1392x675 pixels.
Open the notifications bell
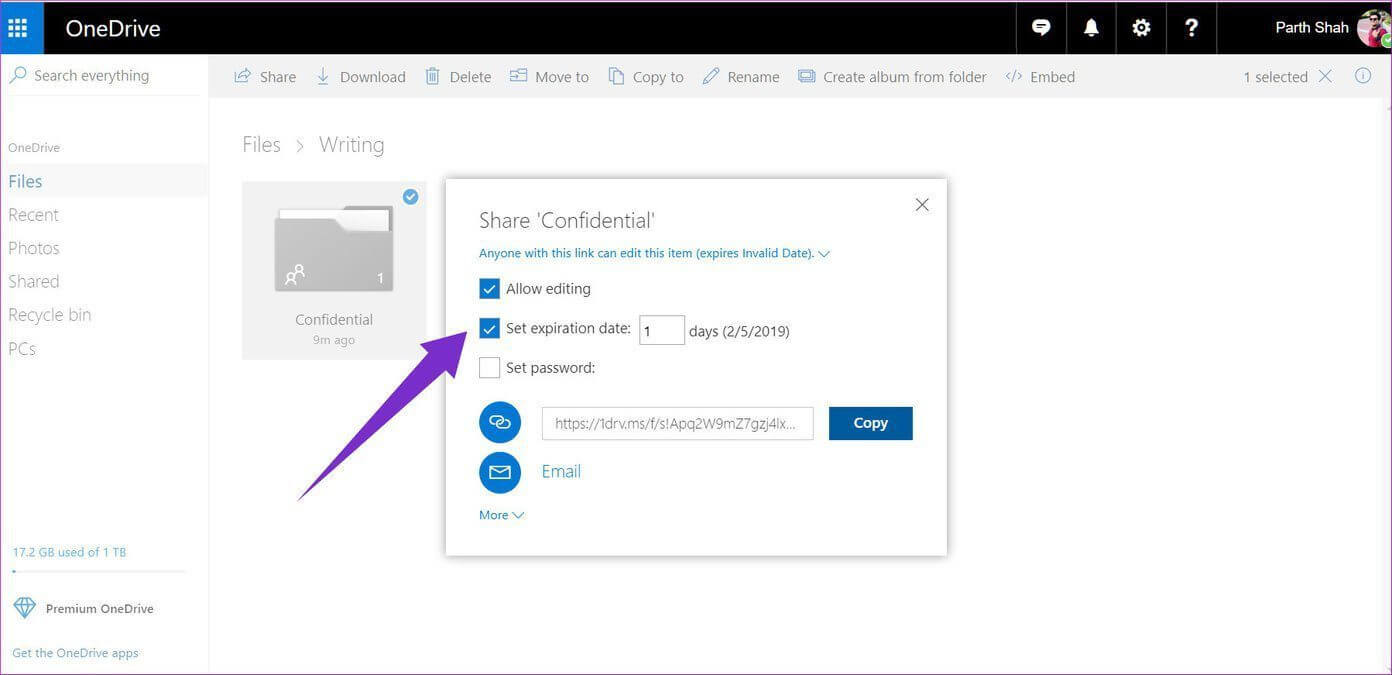(1091, 28)
